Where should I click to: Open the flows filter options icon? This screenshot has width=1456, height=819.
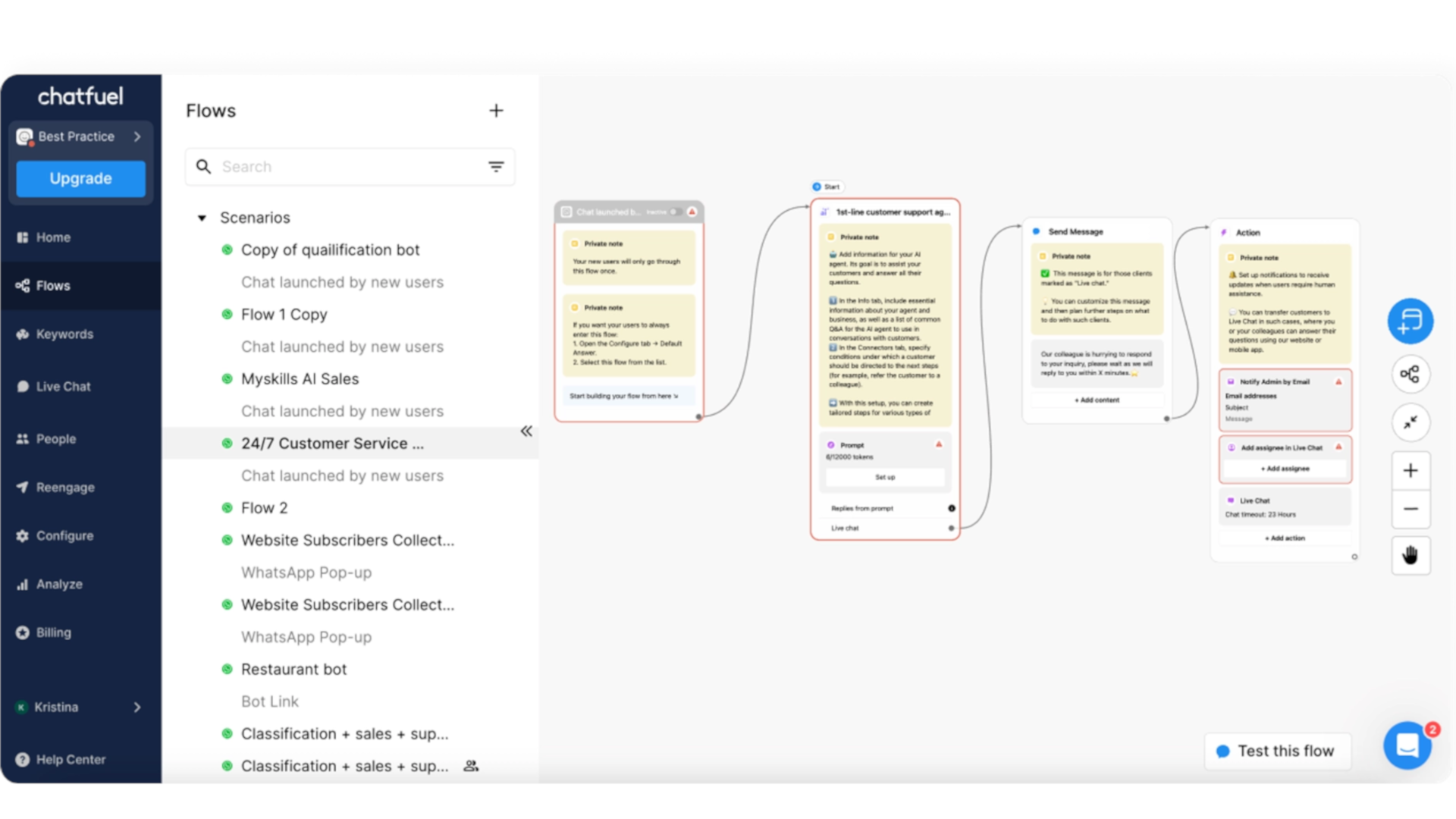point(496,167)
